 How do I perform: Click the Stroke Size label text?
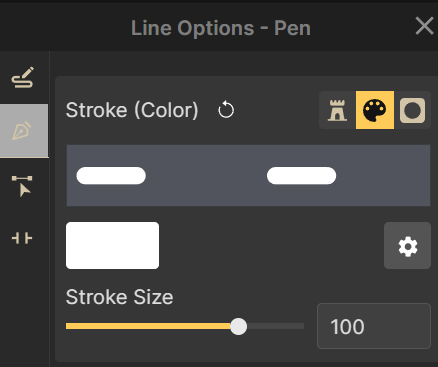pyautogui.click(x=119, y=297)
